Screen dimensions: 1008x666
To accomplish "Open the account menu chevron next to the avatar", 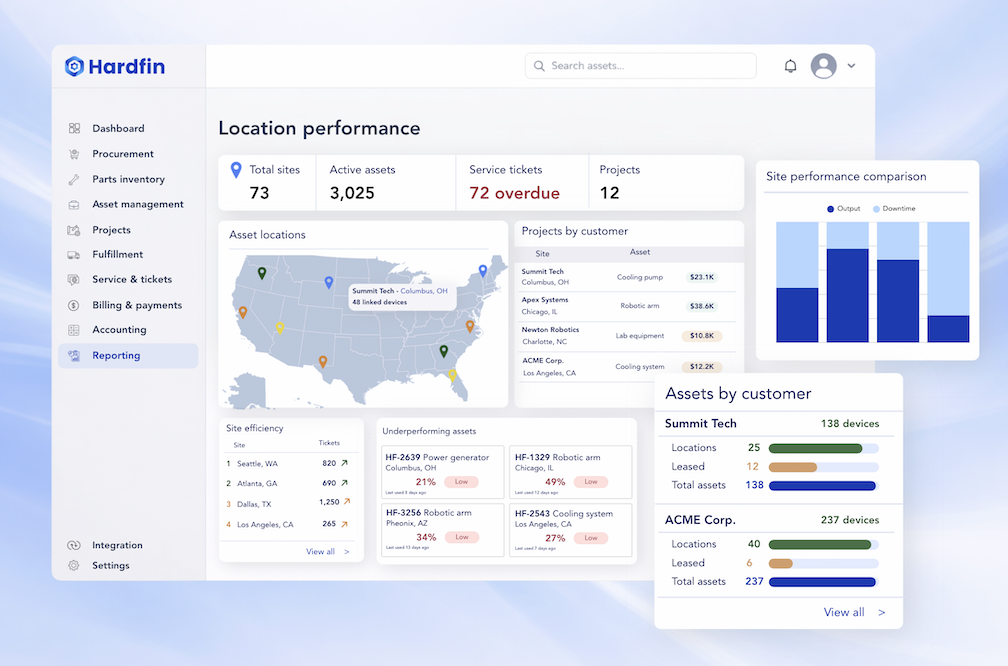I will 851,65.
